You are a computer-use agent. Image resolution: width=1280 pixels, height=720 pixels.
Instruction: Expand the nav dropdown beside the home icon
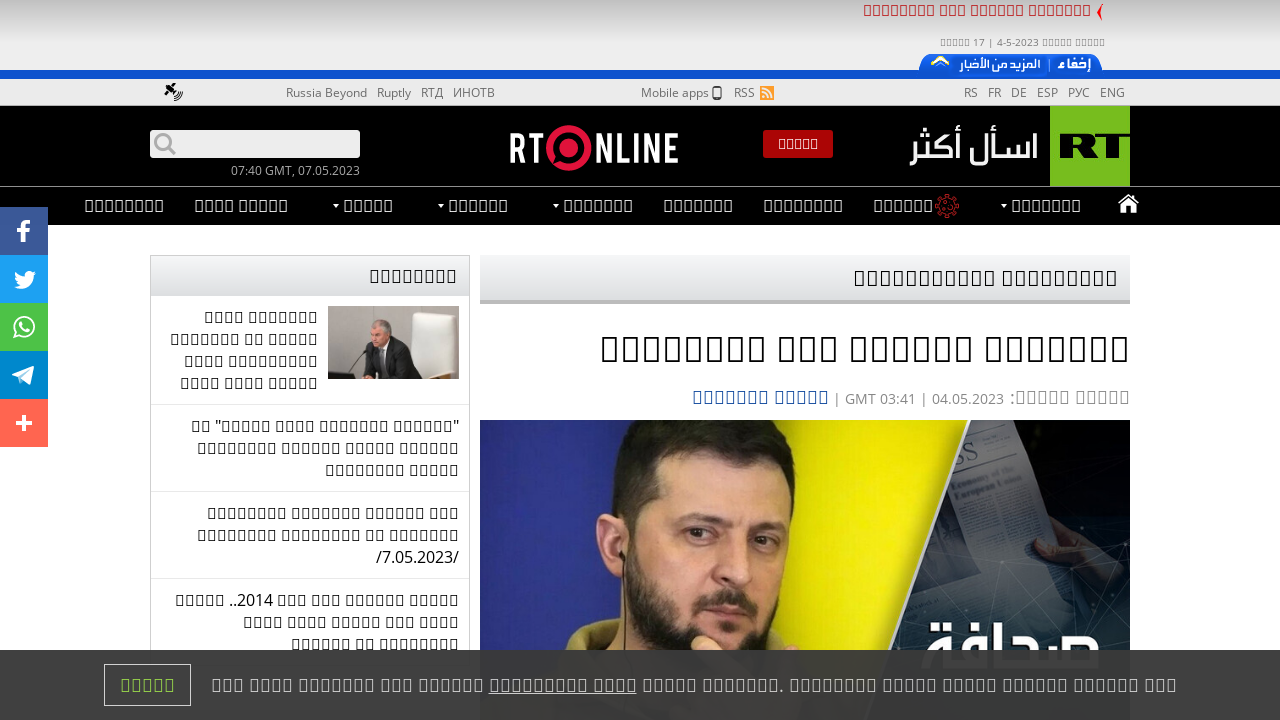pos(1004,206)
